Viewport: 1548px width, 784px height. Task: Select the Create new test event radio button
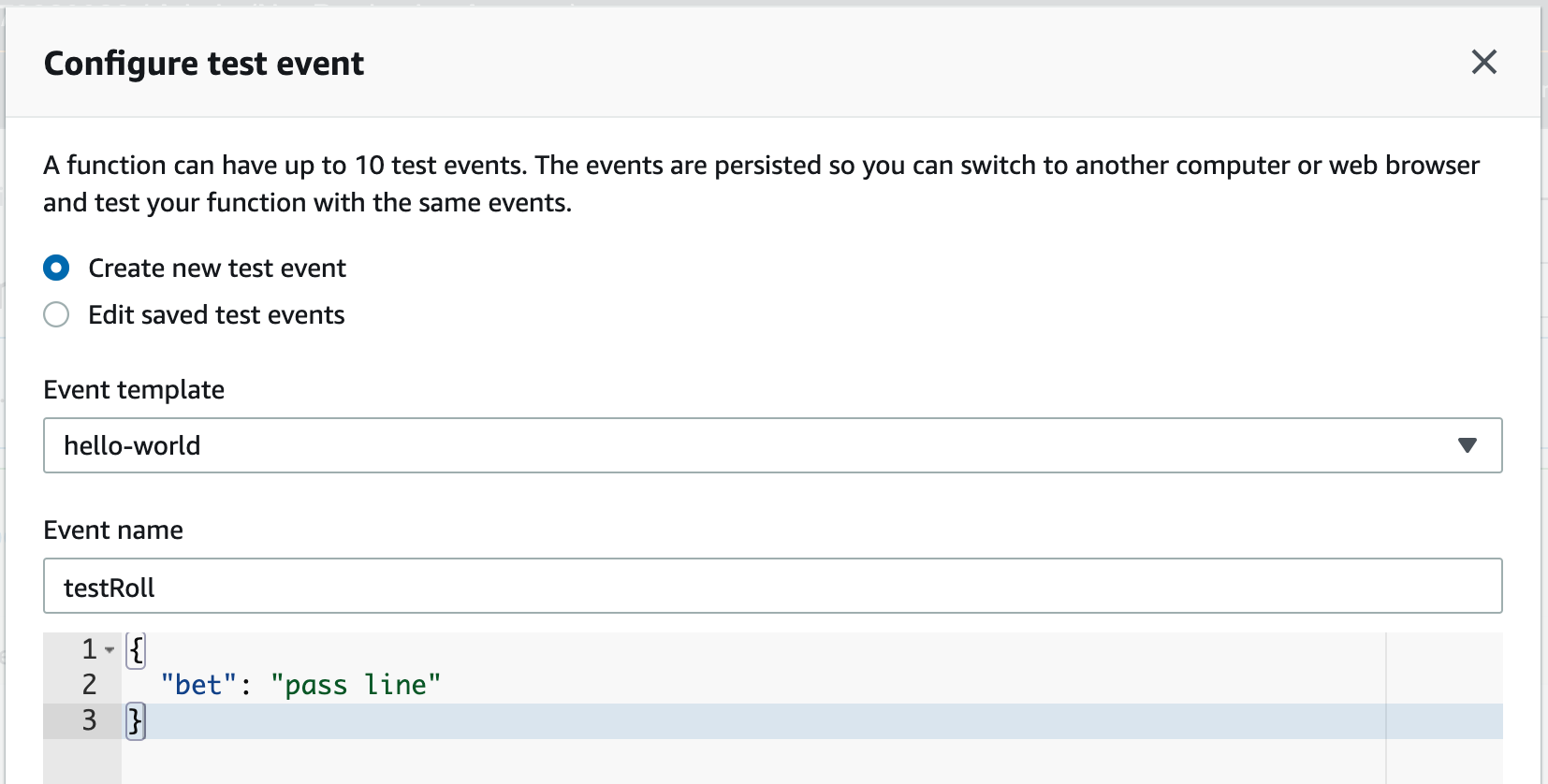56,269
